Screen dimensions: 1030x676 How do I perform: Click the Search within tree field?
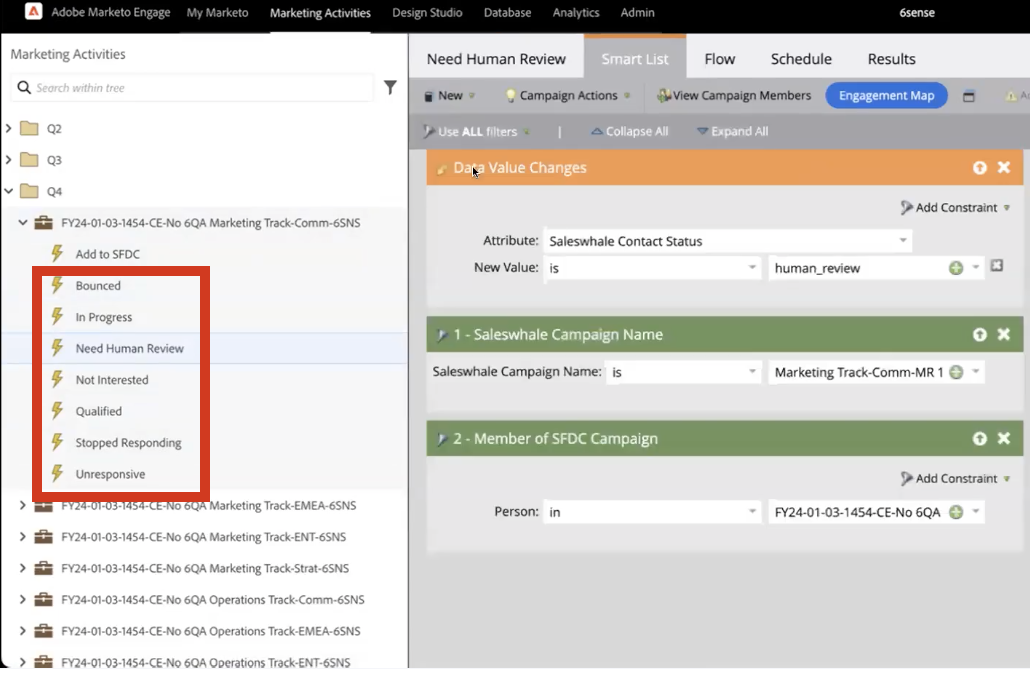pyautogui.click(x=192, y=87)
